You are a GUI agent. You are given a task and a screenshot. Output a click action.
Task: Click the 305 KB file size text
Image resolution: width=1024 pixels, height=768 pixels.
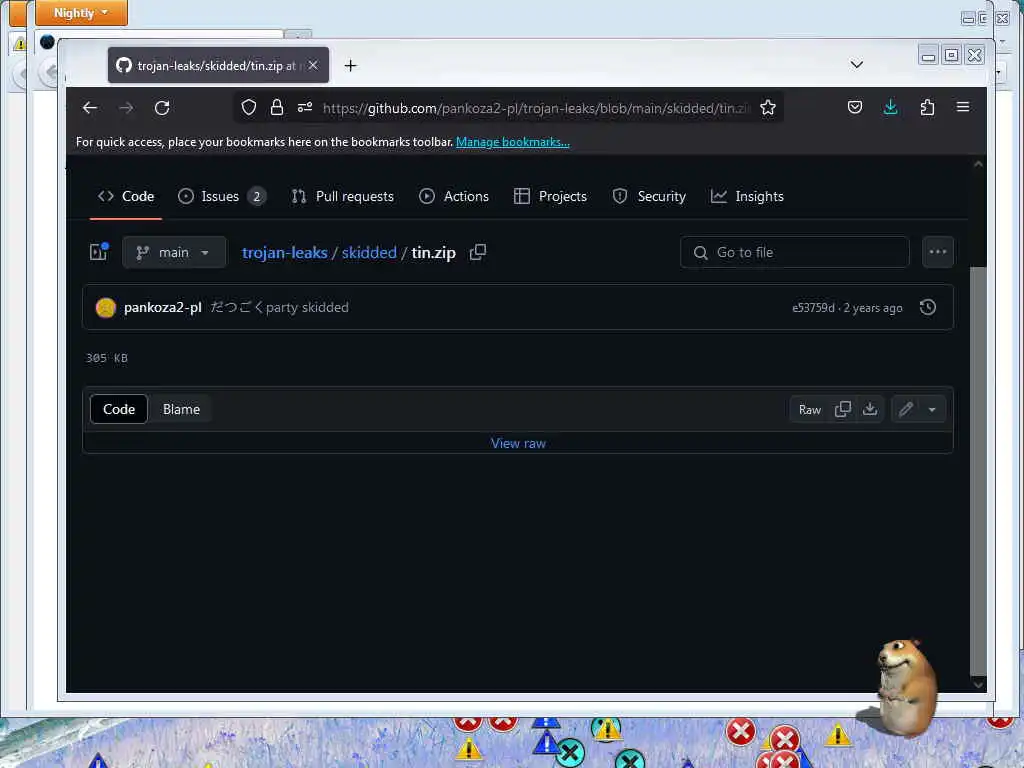click(106, 358)
